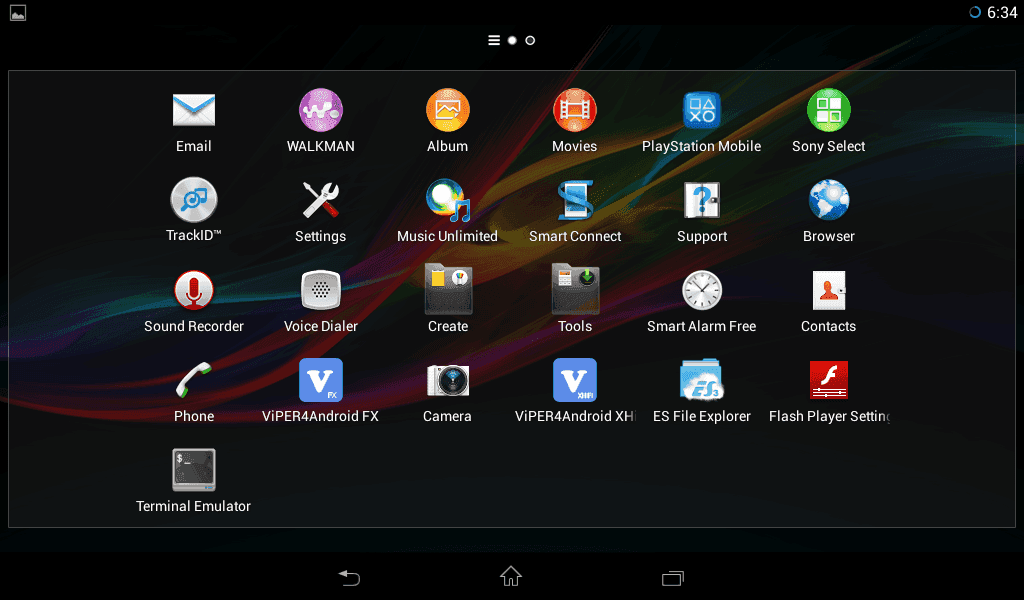Launch TrackID music recognition
Viewport: 1024px width, 600px height.
click(x=193, y=200)
